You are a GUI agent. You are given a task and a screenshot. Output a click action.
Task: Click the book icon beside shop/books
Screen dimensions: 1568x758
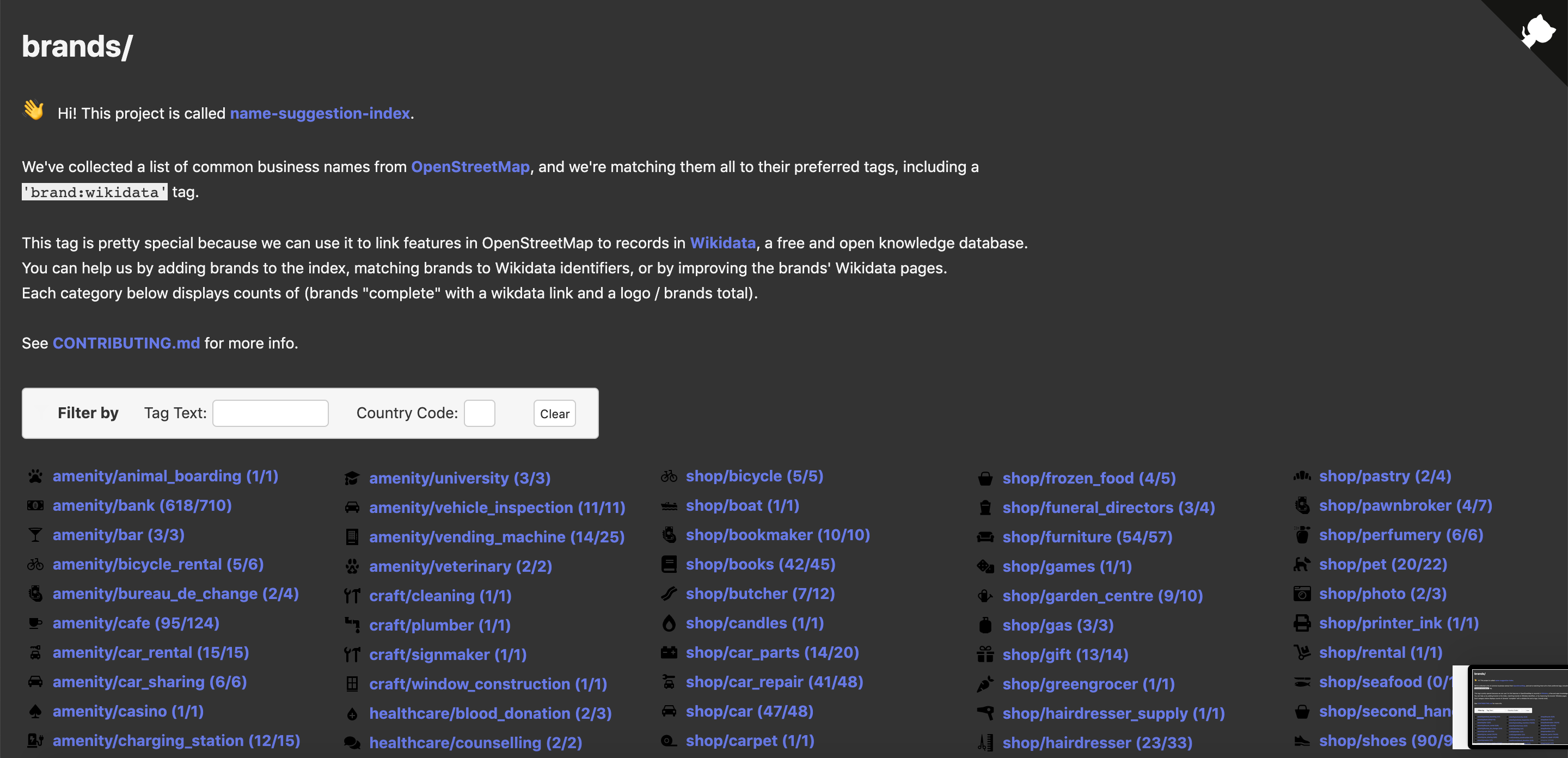point(669,564)
